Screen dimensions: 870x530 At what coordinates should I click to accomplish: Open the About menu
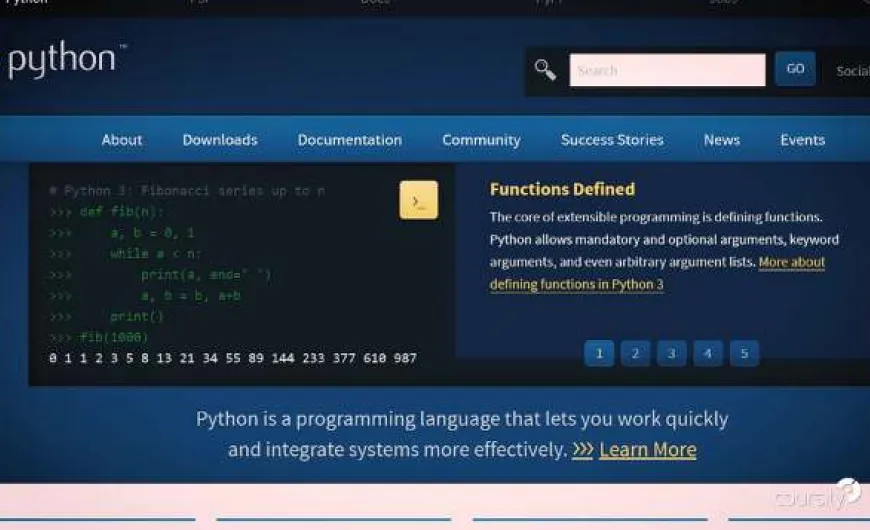[x=122, y=140]
